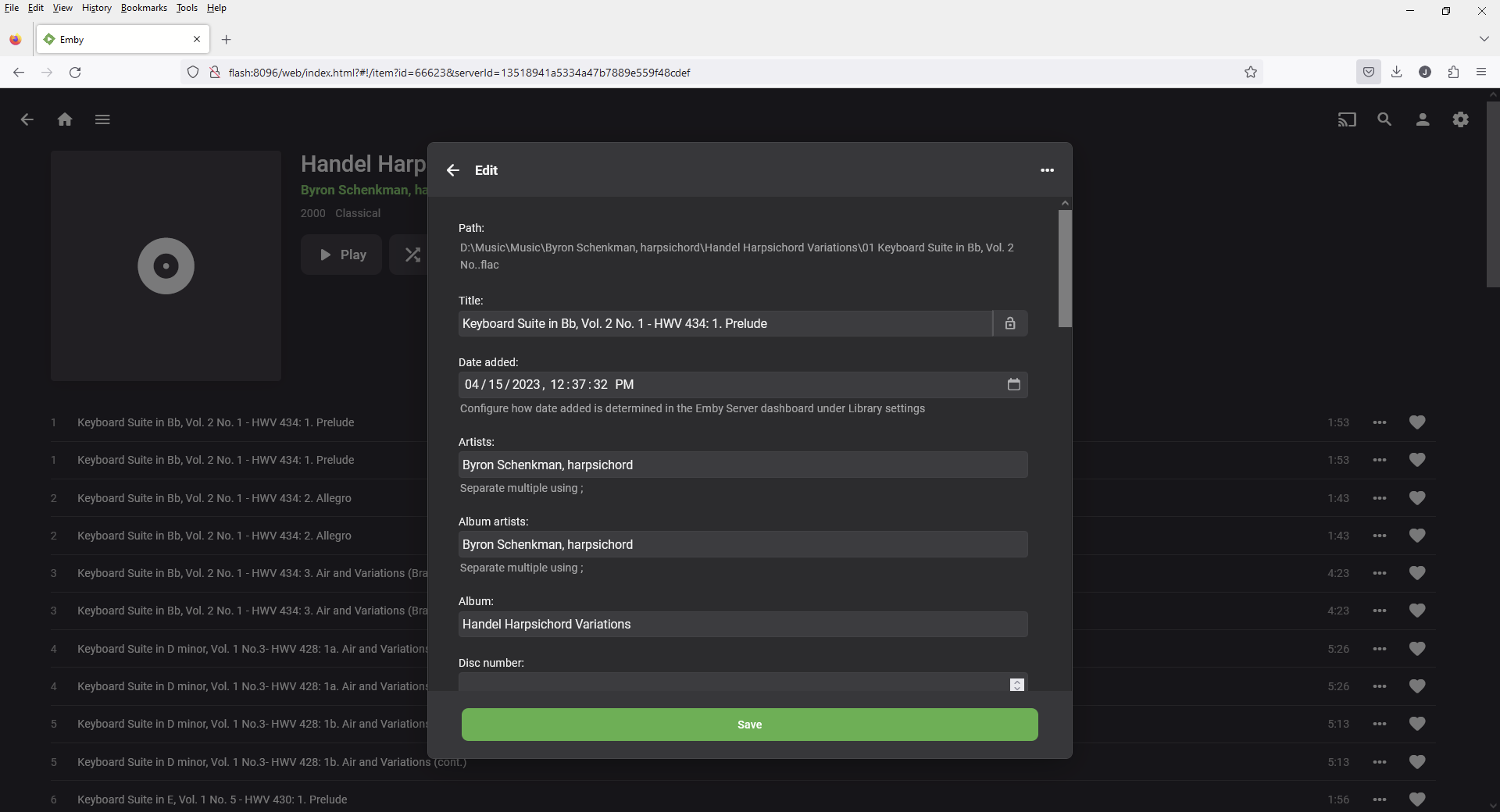Screen dimensions: 1500x812
Task: Toggle favorite heart on the 1:56 track
Action: (1416, 800)
